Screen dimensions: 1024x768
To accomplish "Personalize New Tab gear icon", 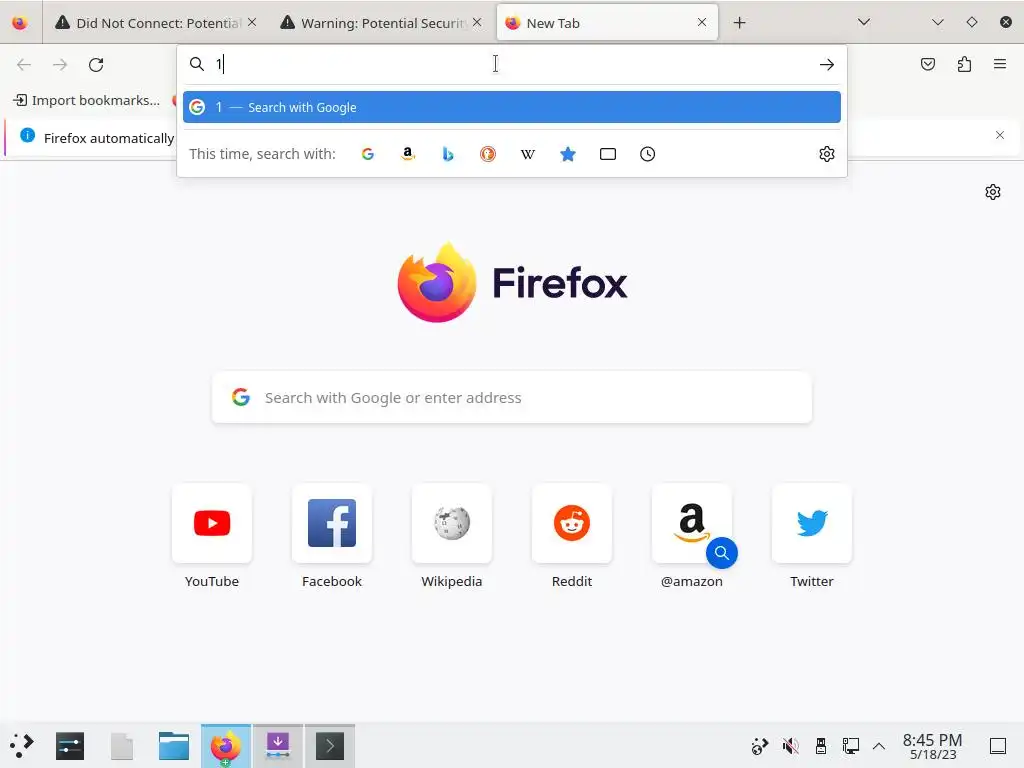I will point(993,192).
